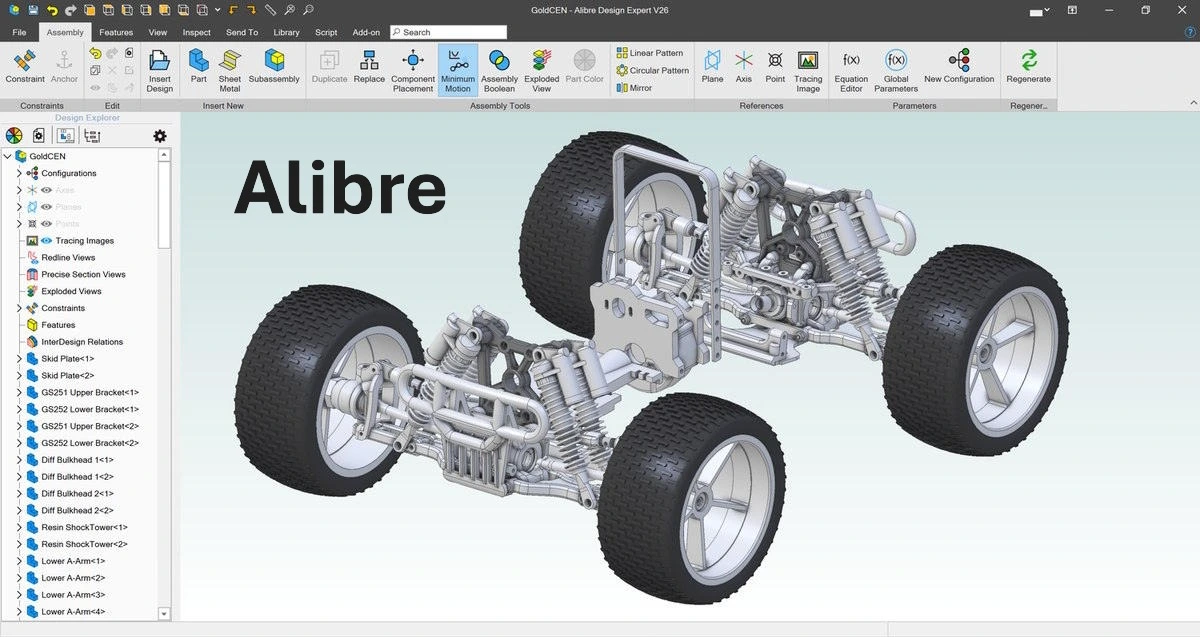The height and width of the screenshot is (637, 1200).
Task: Click the ribbon Search field
Action: [x=448, y=32]
